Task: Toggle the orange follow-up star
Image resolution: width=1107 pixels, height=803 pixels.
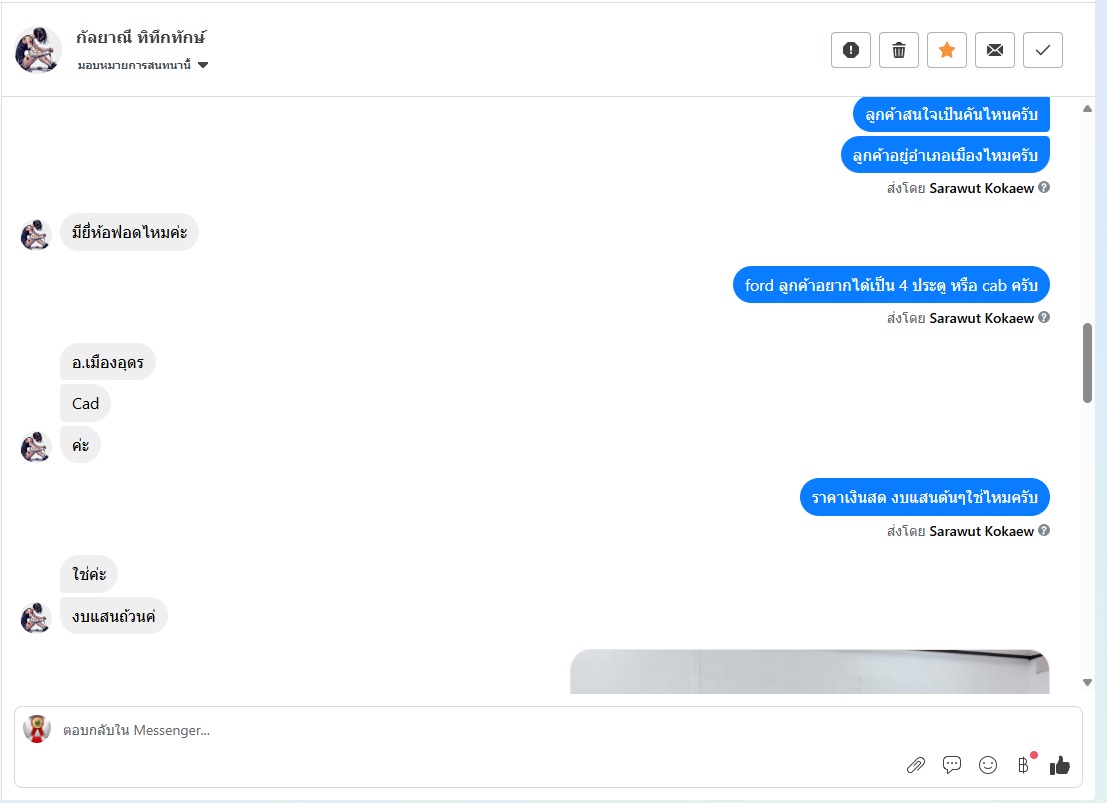Action: tap(947, 50)
